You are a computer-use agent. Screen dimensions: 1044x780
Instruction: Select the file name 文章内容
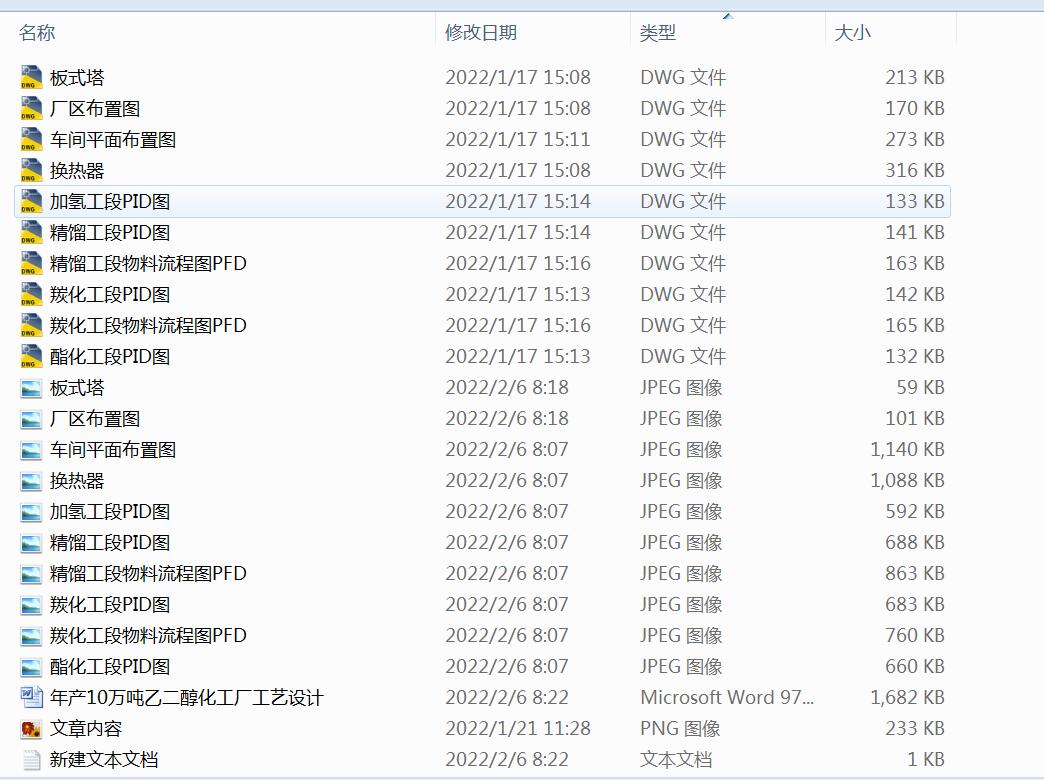[86, 729]
